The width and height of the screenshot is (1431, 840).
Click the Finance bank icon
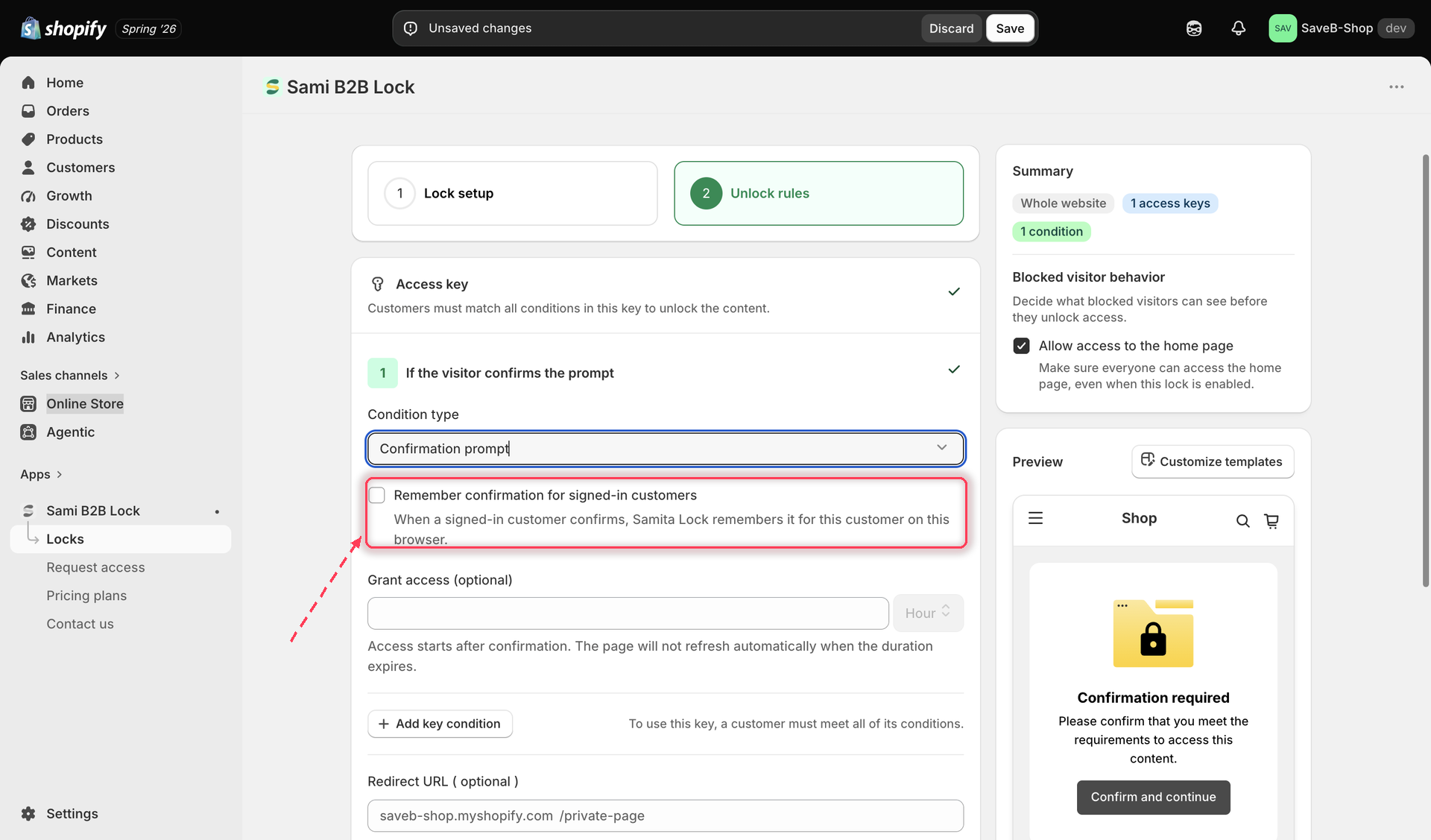[28, 309]
